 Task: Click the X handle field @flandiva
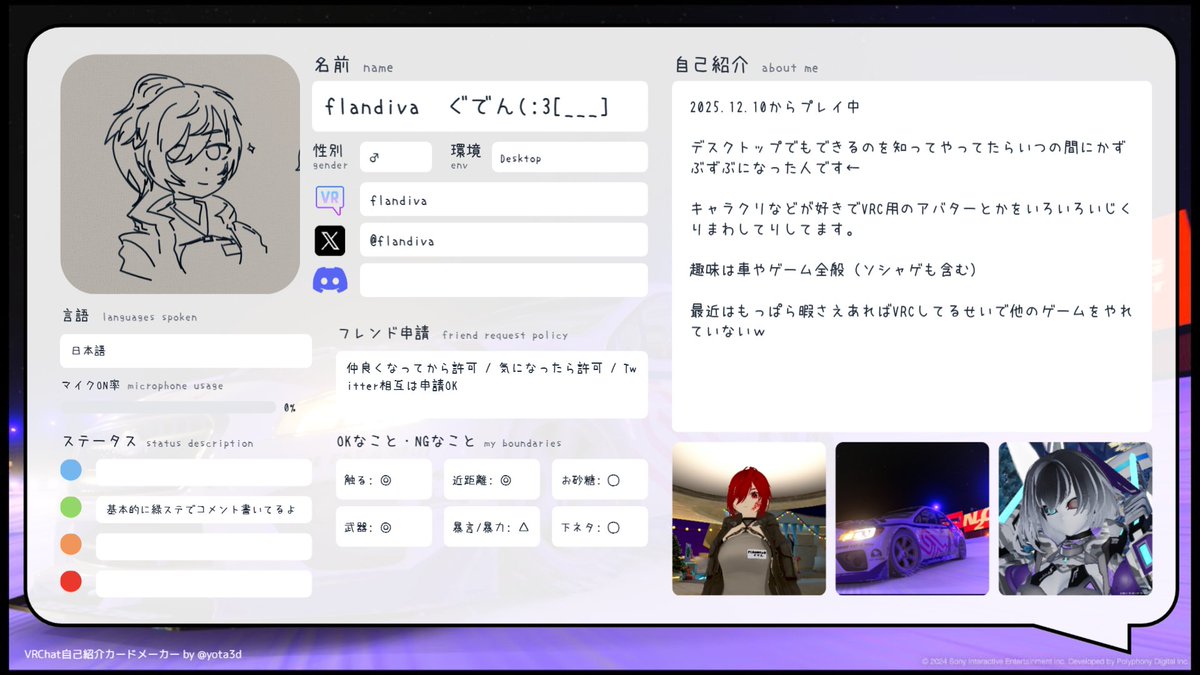point(504,240)
